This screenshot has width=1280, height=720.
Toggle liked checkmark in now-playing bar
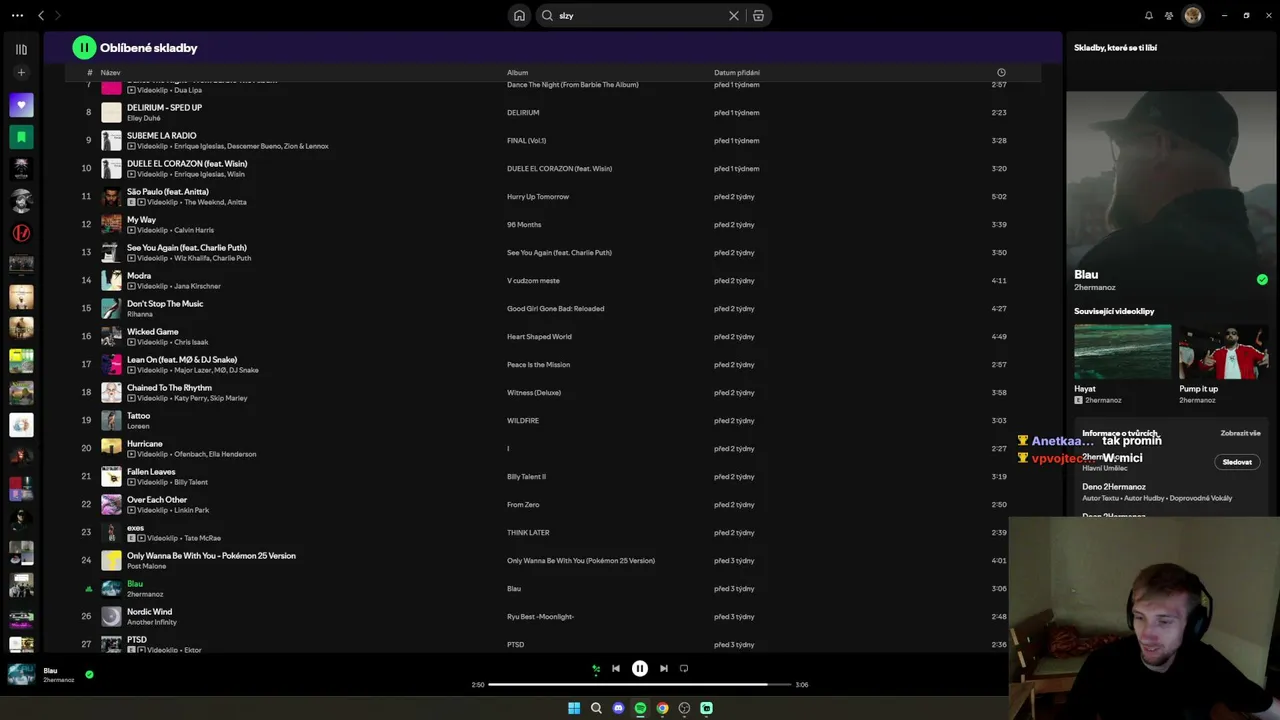pyautogui.click(x=89, y=675)
